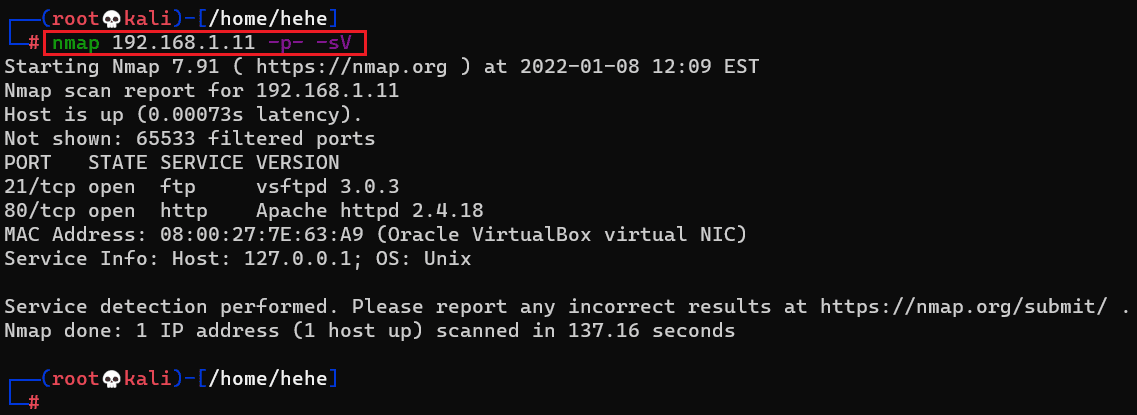Click the skull icon in the bottom prompt

click(108, 378)
